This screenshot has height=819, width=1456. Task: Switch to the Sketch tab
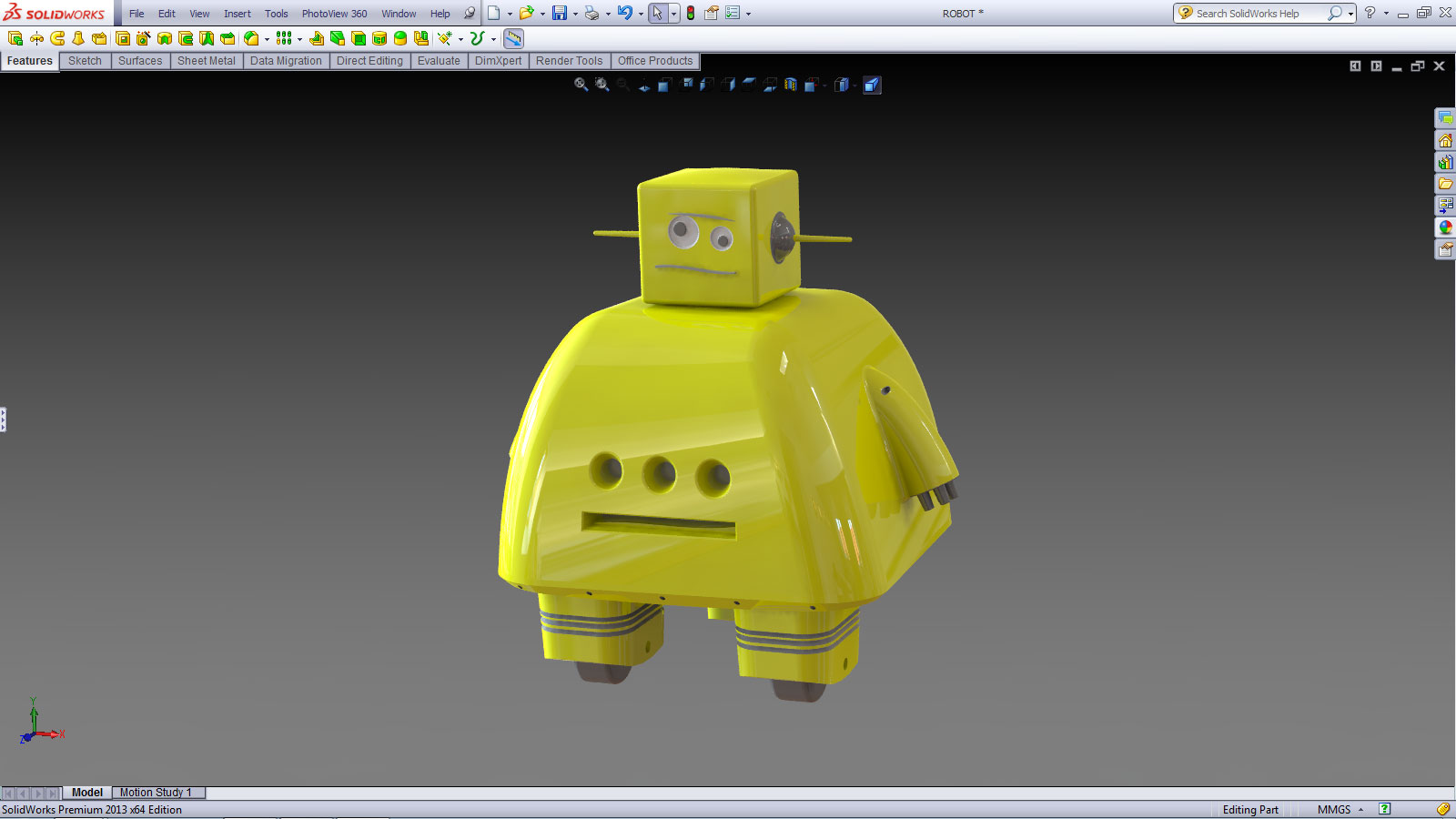click(85, 61)
